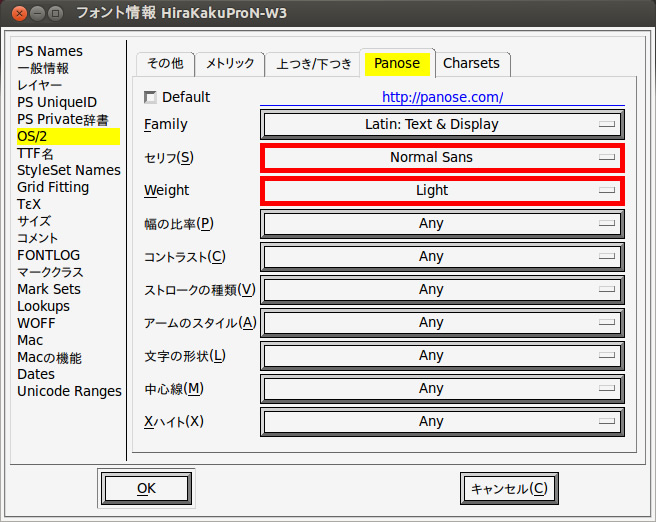The image size is (656, 522).
Task: Switch to the Charsets tab
Action: coord(472,64)
